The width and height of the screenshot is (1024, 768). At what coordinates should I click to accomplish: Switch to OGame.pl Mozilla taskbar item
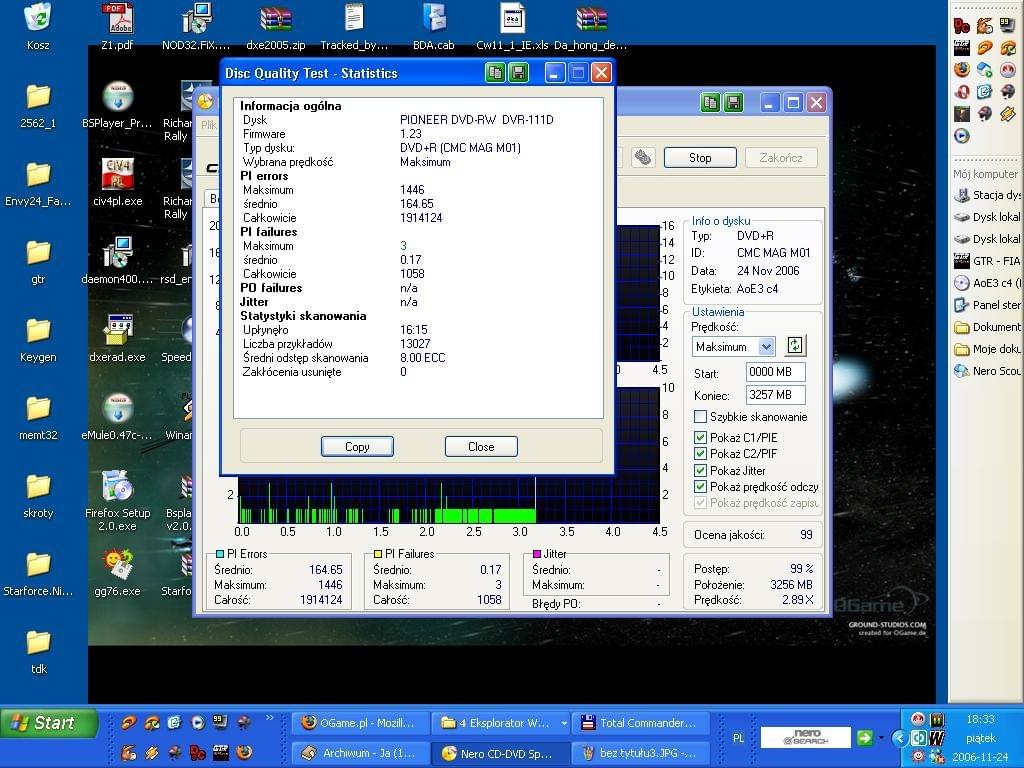point(360,723)
